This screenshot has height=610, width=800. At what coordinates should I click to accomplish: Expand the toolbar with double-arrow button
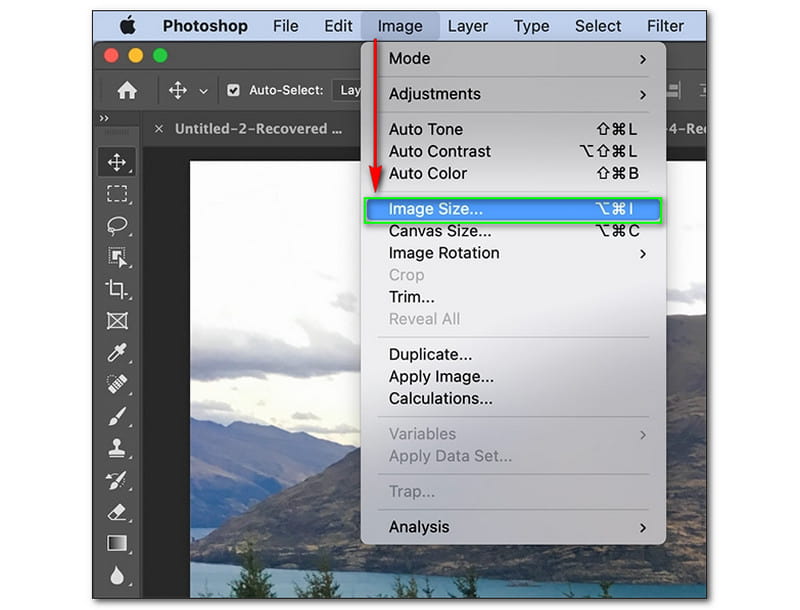(103, 118)
